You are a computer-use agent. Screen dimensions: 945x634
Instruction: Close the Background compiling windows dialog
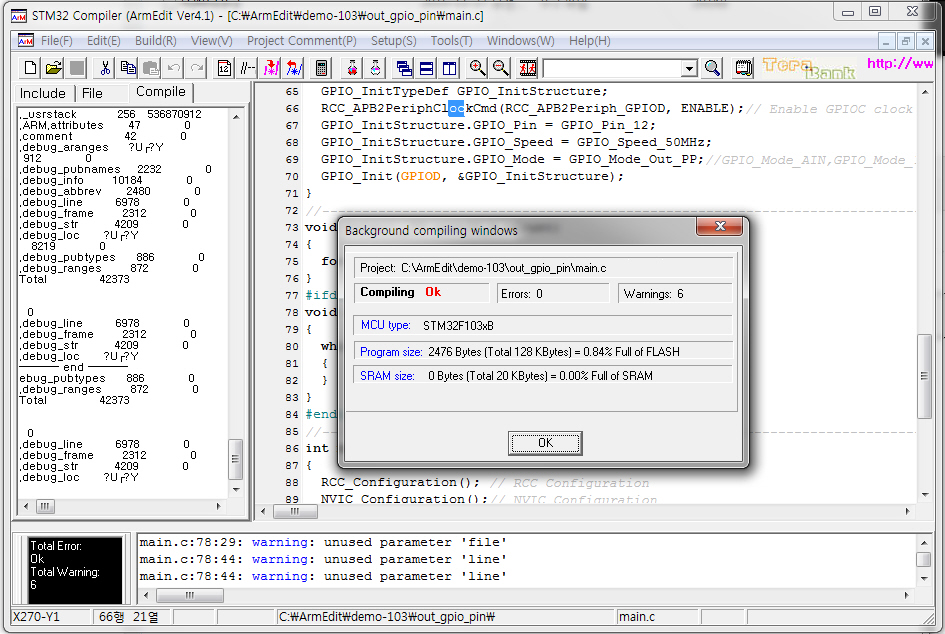pyautogui.click(x=718, y=228)
